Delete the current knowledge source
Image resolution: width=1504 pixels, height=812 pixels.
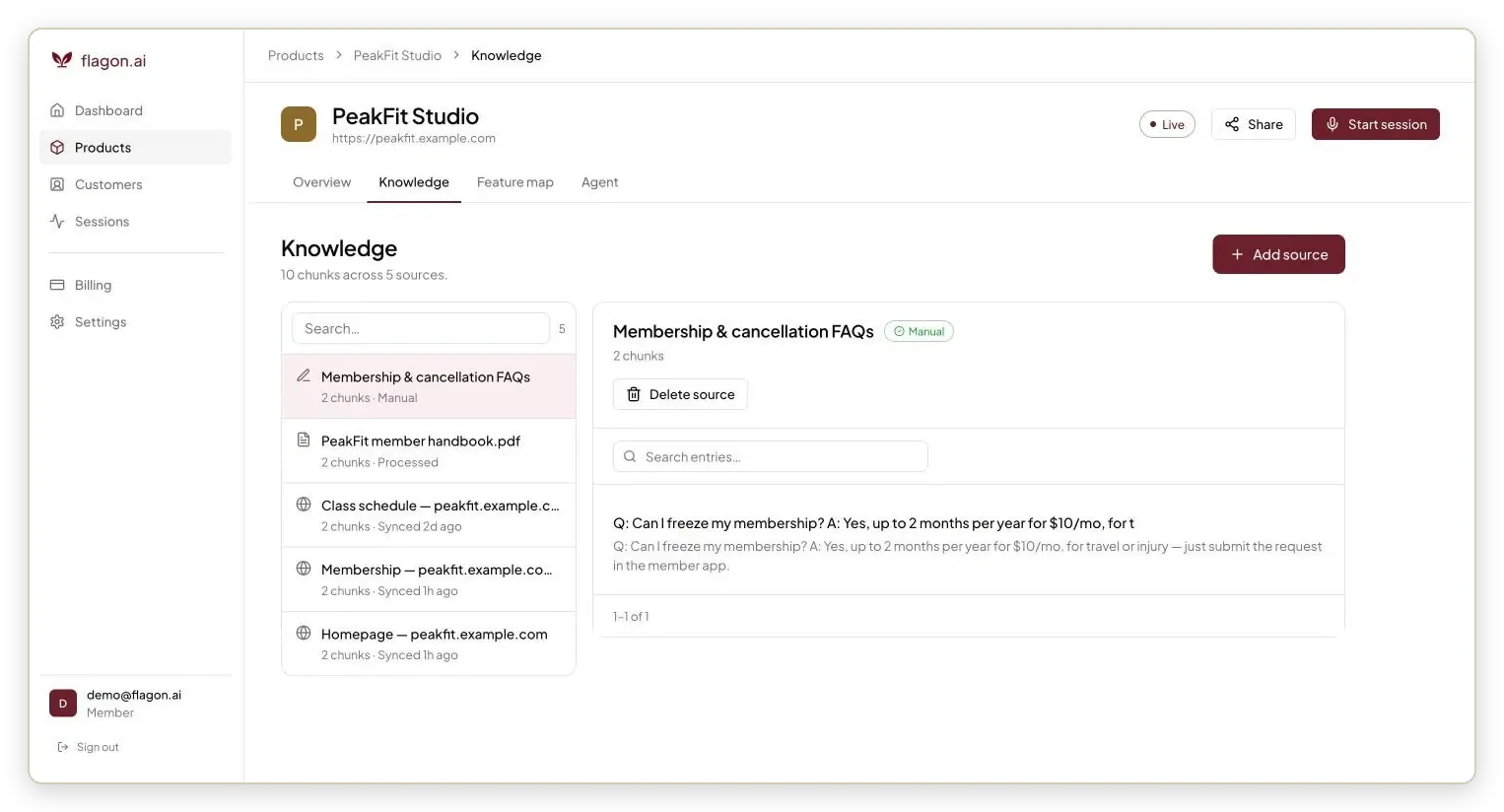click(x=680, y=394)
